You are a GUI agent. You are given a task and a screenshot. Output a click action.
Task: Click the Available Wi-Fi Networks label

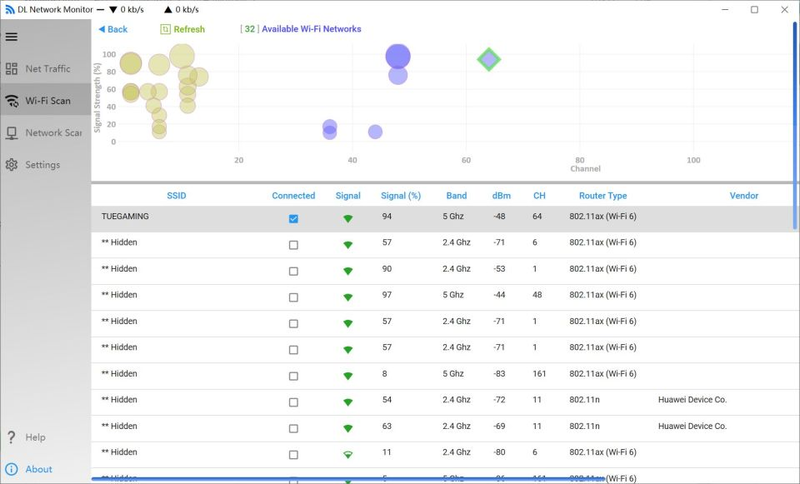click(x=310, y=29)
